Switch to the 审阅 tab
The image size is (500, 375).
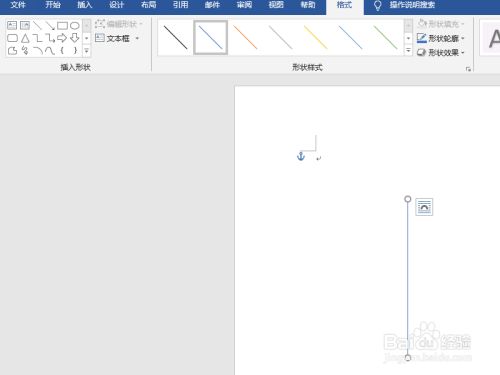[244, 5]
